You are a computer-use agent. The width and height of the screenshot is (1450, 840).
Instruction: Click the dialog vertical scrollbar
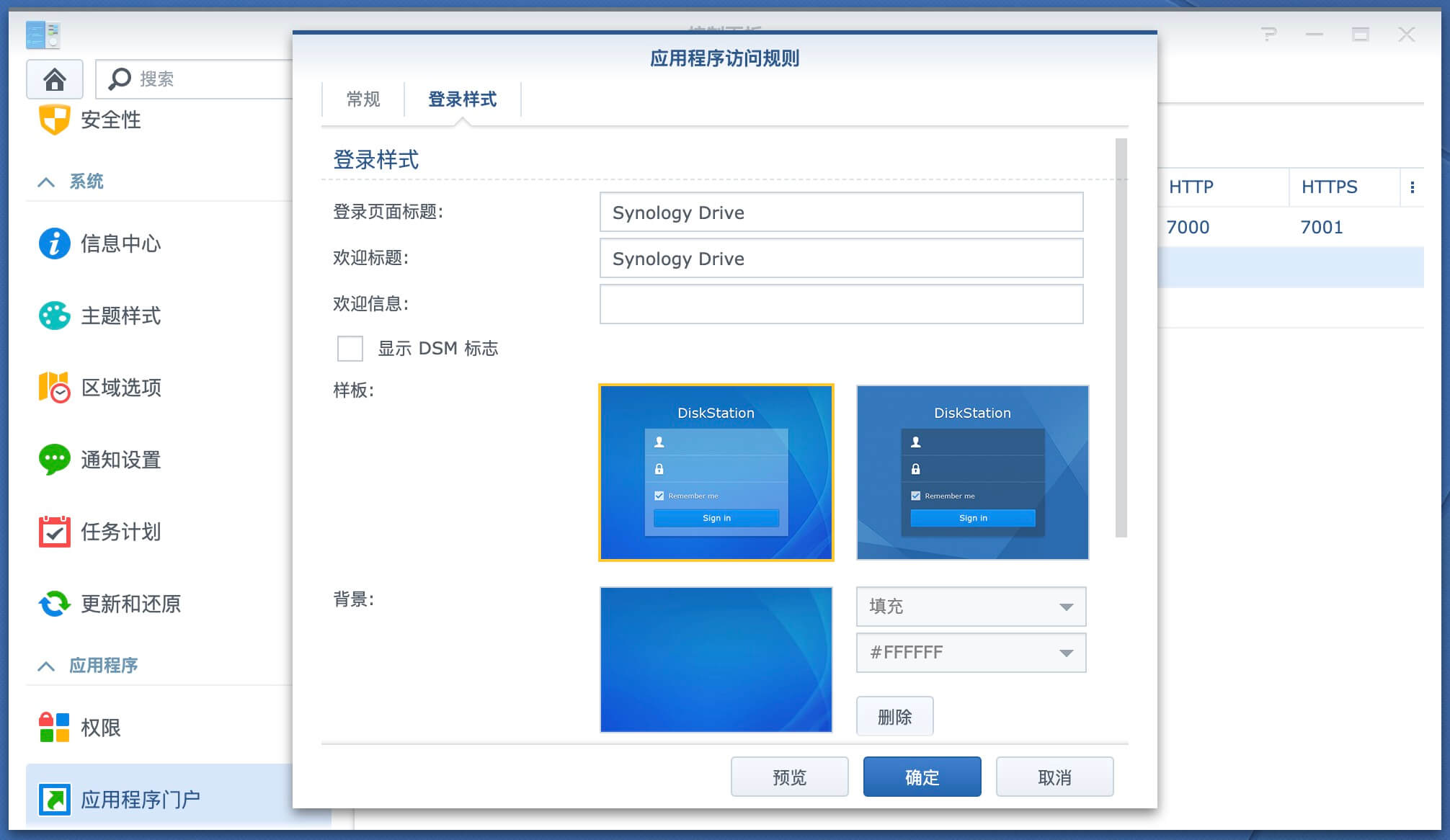click(x=1121, y=337)
